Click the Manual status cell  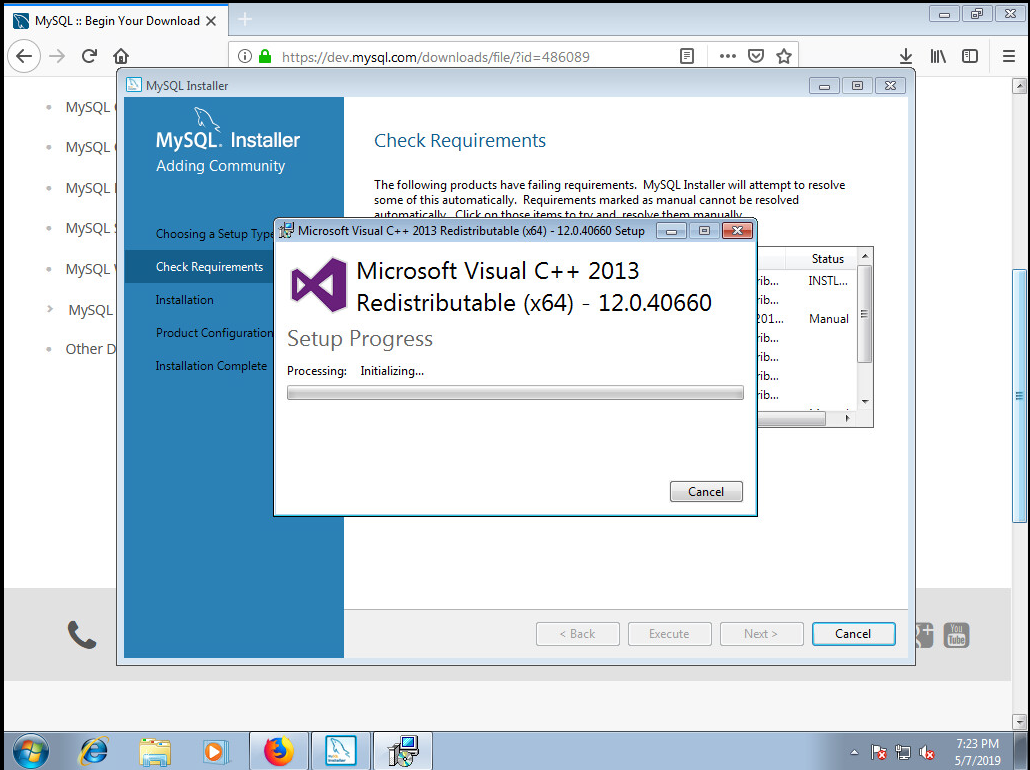(828, 319)
